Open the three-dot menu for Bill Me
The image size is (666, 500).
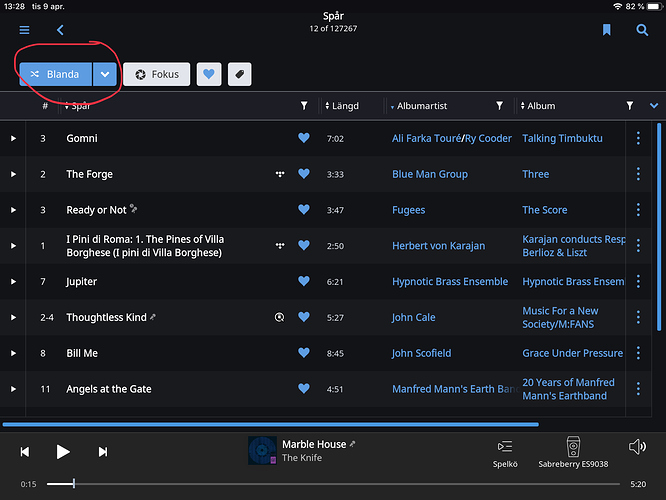[638, 353]
